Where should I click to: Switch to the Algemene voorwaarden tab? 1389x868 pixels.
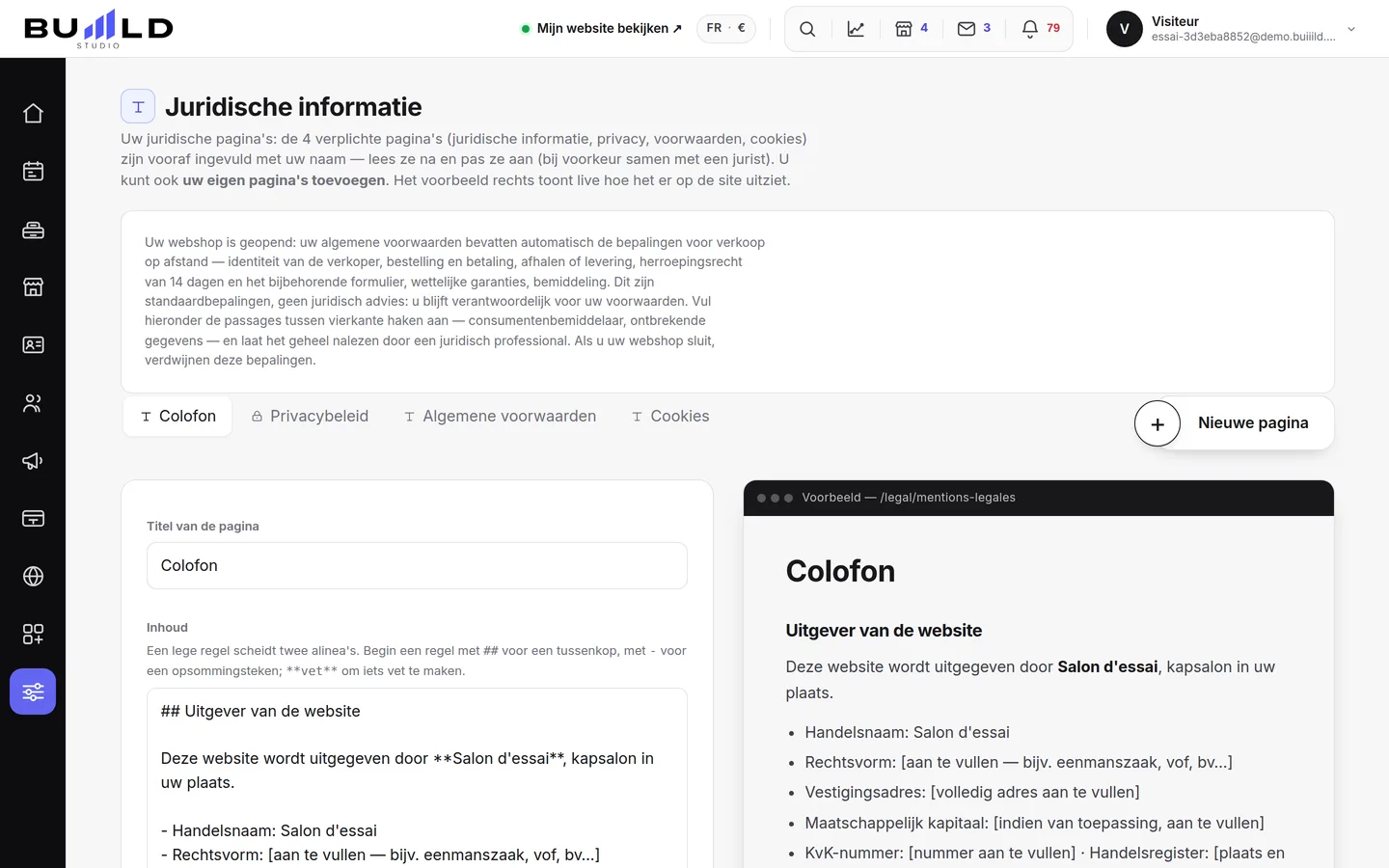pos(500,417)
